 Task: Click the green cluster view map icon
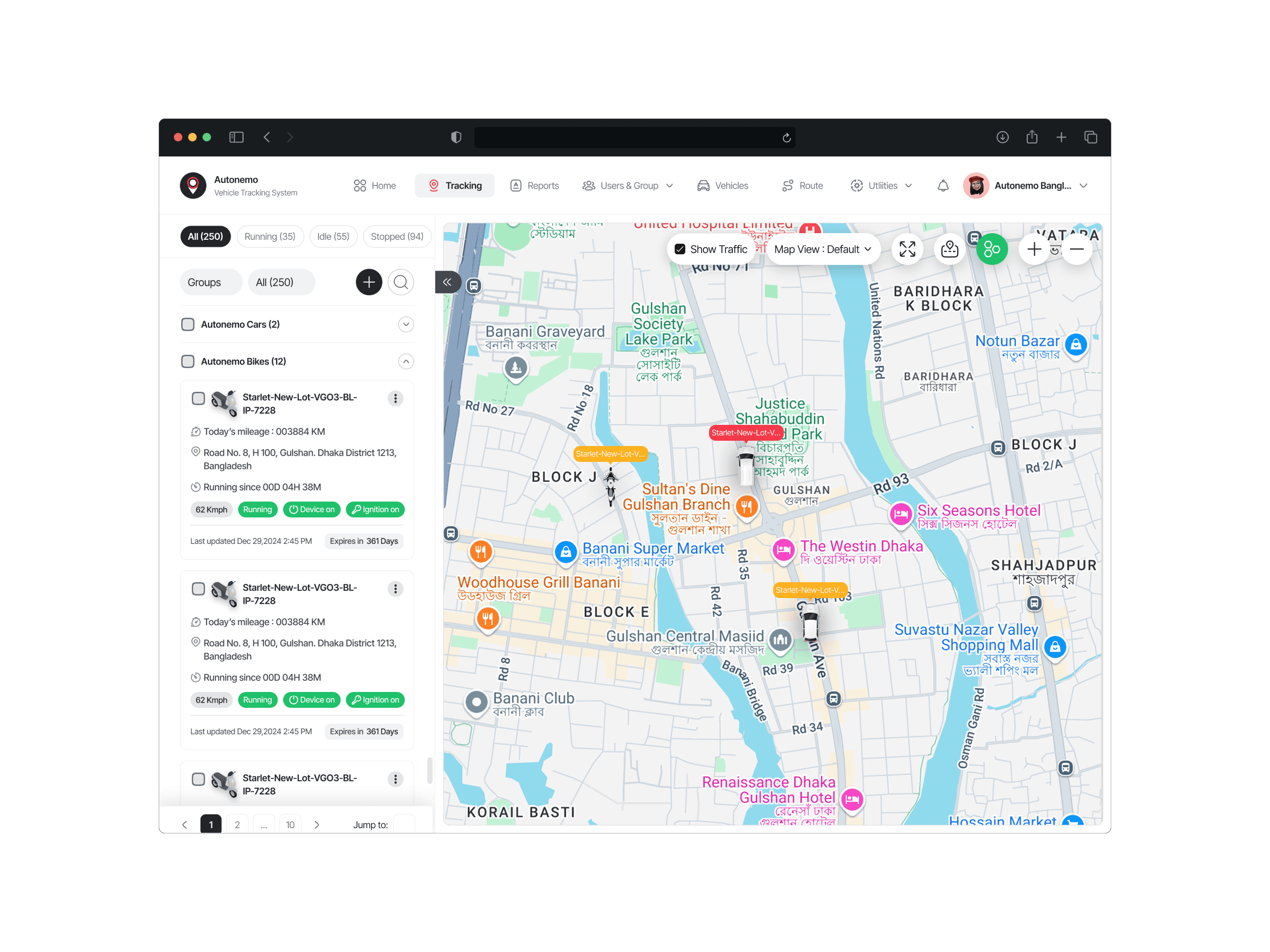(x=992, y=249)
